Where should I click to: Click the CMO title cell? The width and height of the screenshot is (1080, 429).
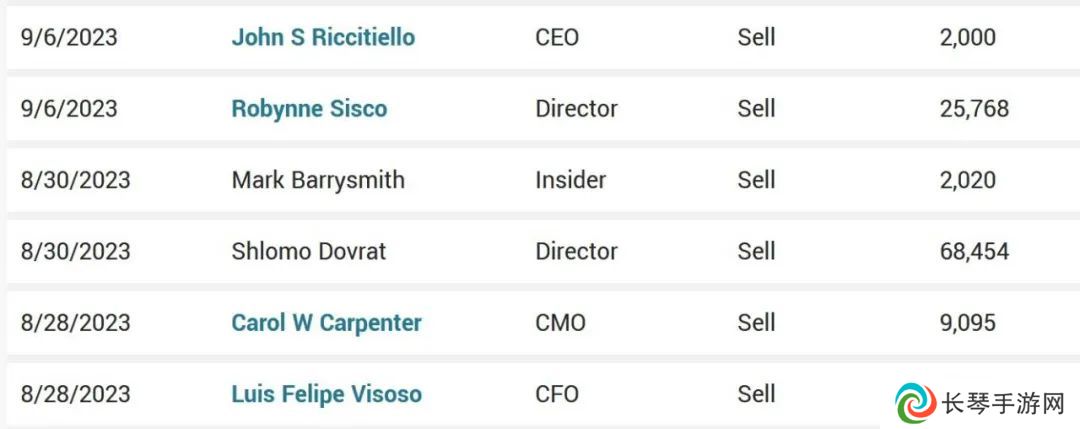[x=560, y=323]
